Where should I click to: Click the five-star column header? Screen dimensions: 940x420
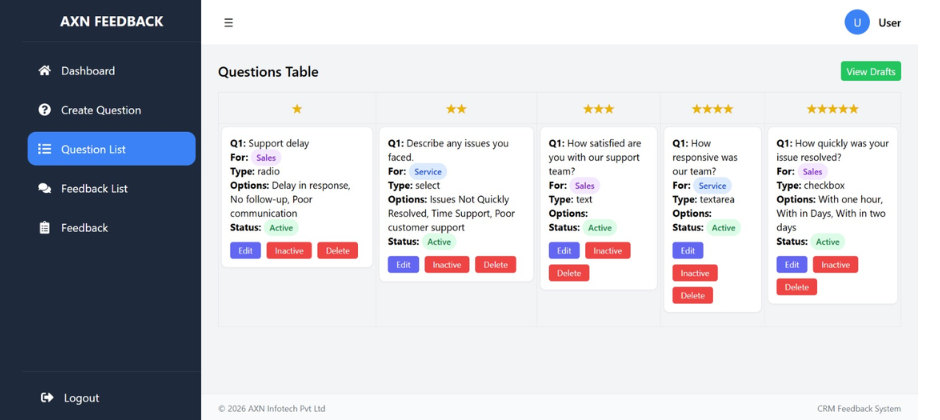click(x=832, y=109)
